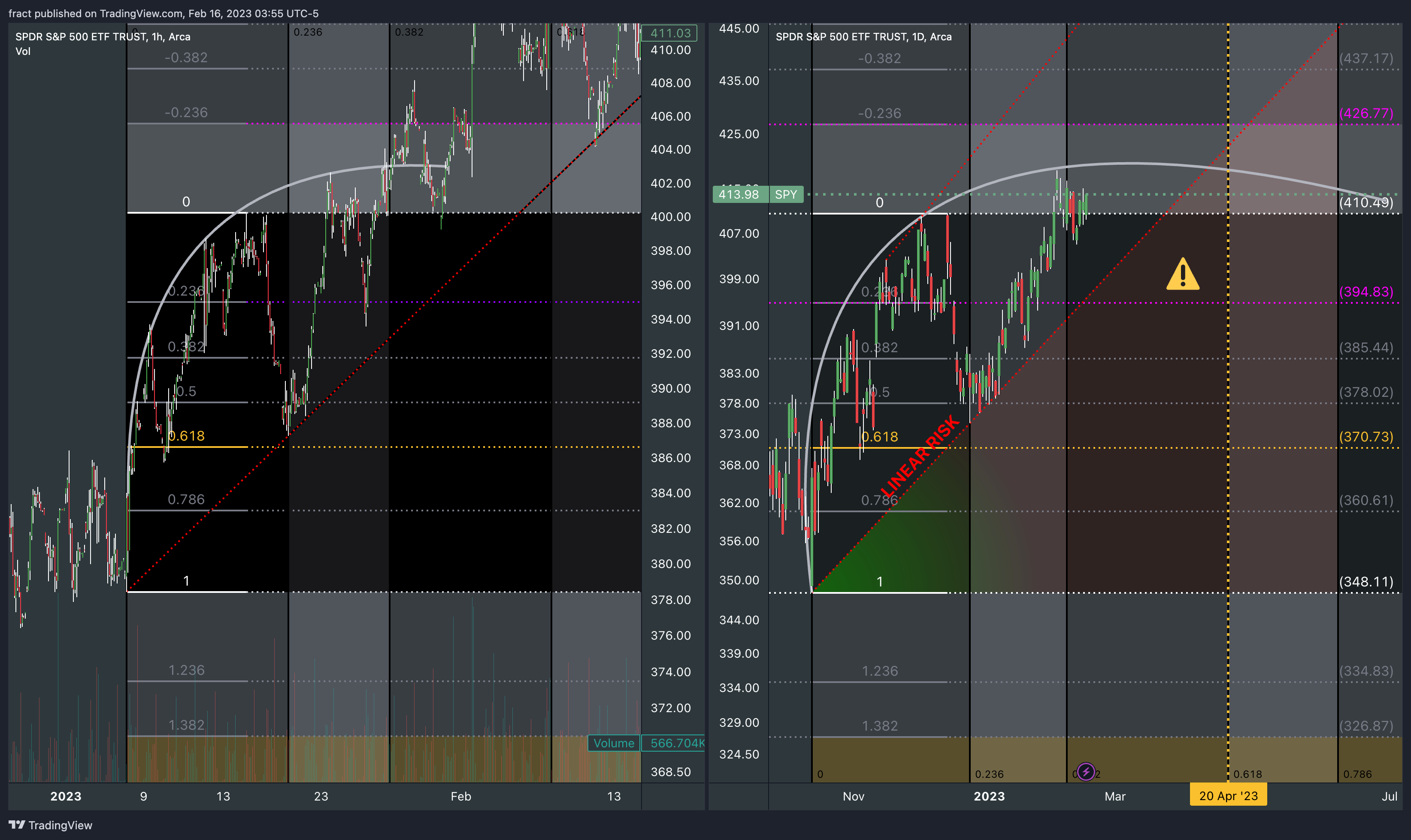
Task: Click the (334.83) level label
Action: [x=1366, y=671]
